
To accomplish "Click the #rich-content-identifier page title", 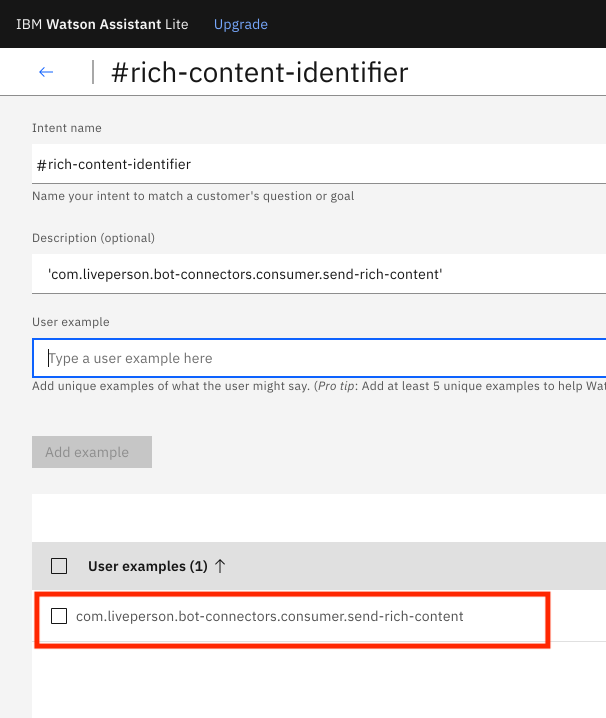I will (260, 72).
